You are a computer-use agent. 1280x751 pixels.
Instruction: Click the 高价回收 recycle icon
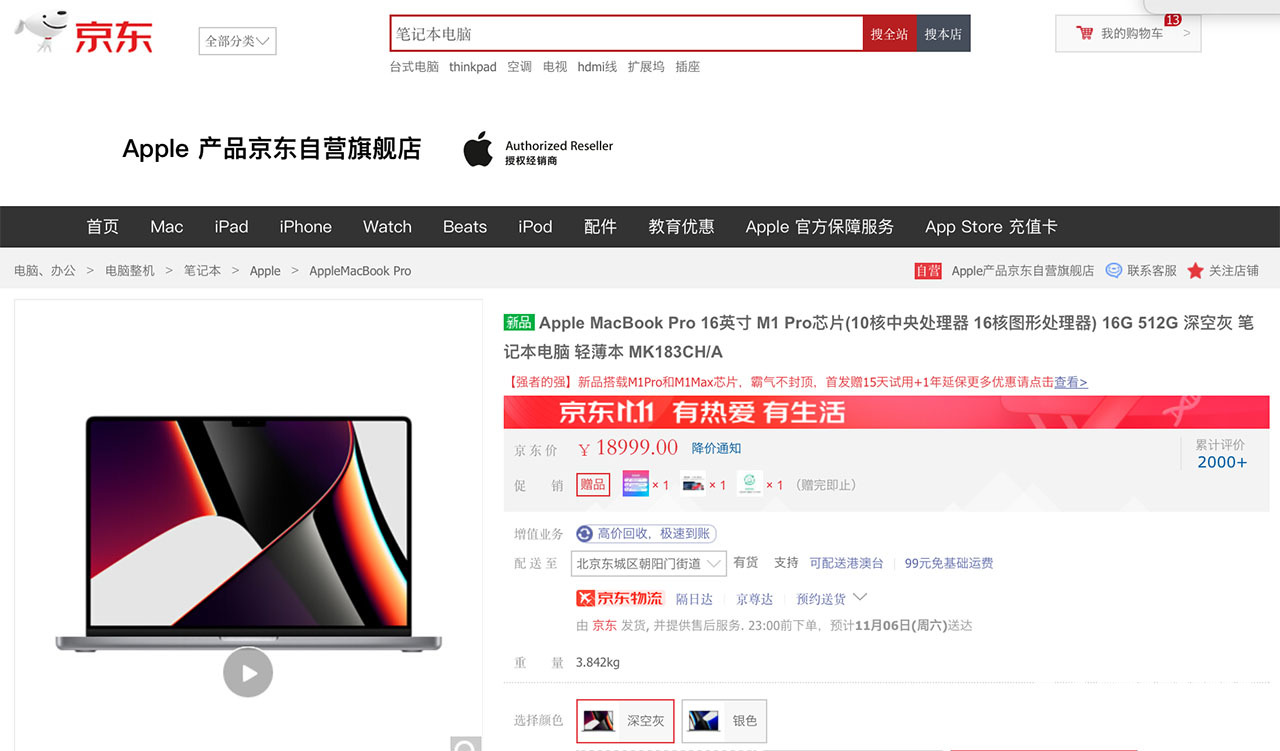(585, 534)
